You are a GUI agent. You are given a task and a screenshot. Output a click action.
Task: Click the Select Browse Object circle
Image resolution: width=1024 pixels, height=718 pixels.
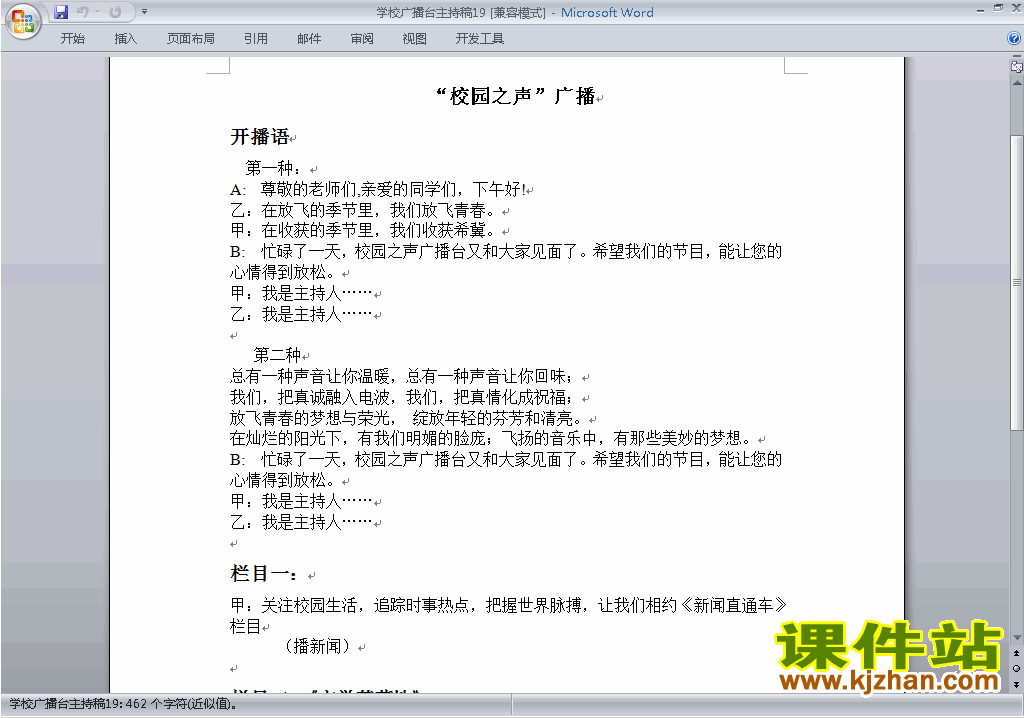click(x=1016, y=668)
